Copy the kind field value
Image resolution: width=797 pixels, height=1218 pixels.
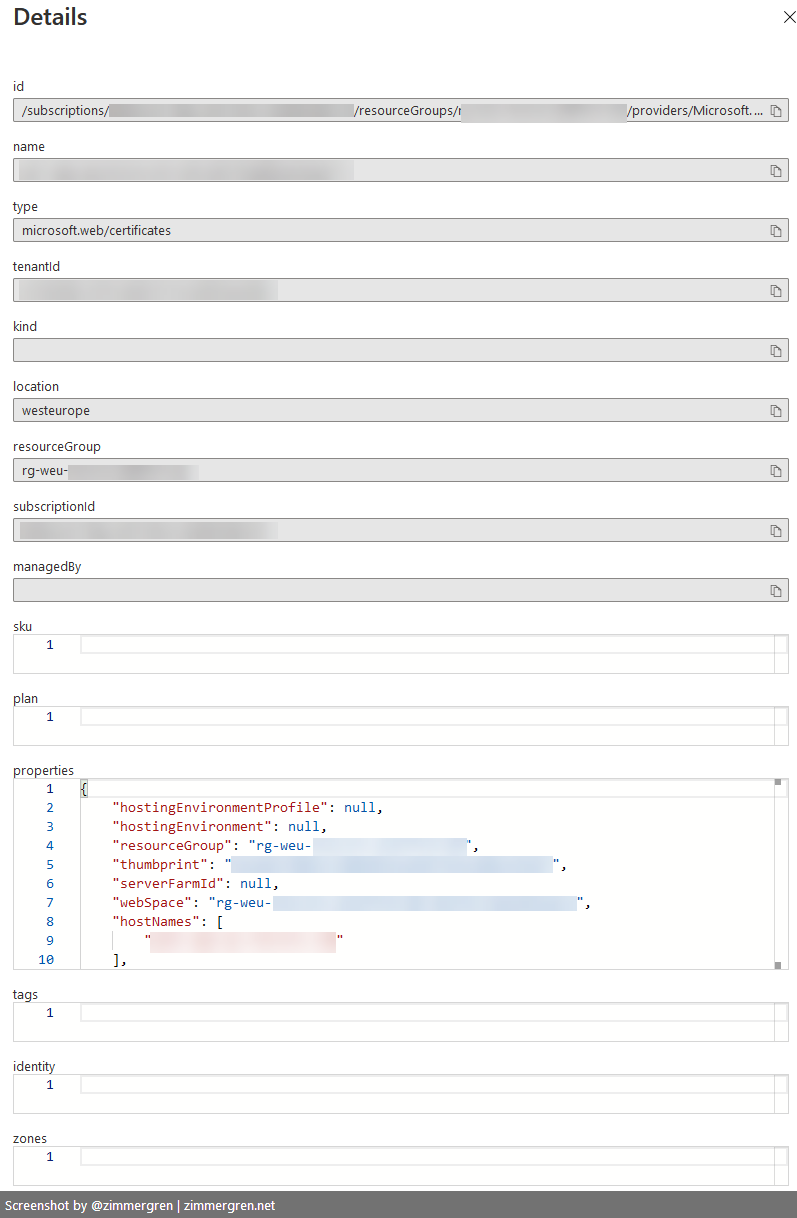(775, 351)
